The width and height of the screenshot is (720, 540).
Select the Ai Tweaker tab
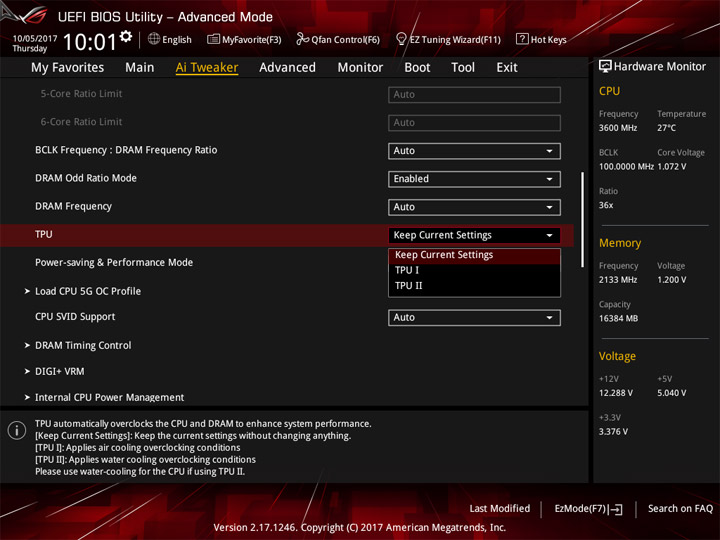coord(207,68)
